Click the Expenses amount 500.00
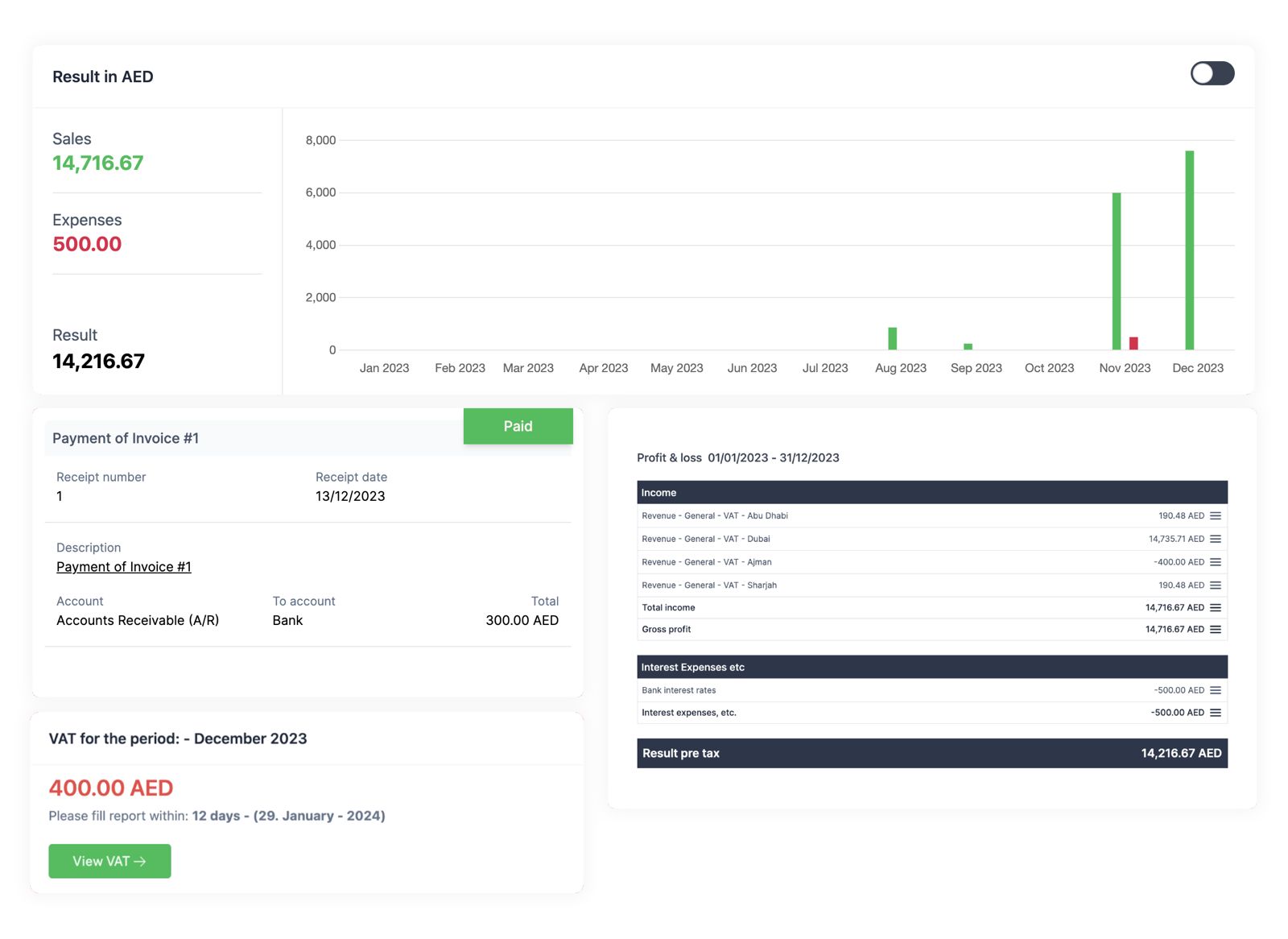The width and height of the screenshot is (1288, 939). coord(87,244)
